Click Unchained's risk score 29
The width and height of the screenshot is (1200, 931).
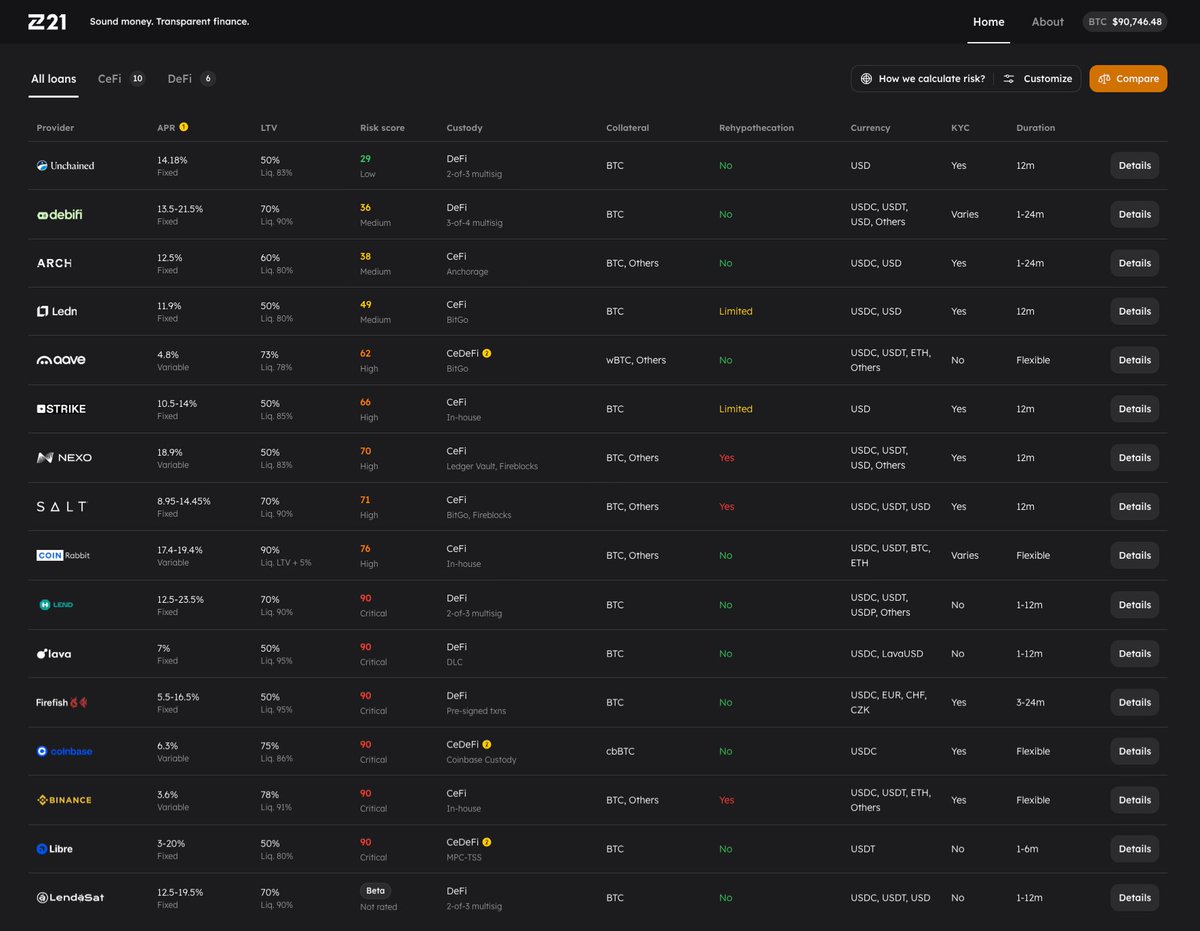pyautogui.click(x=365, y=159)
